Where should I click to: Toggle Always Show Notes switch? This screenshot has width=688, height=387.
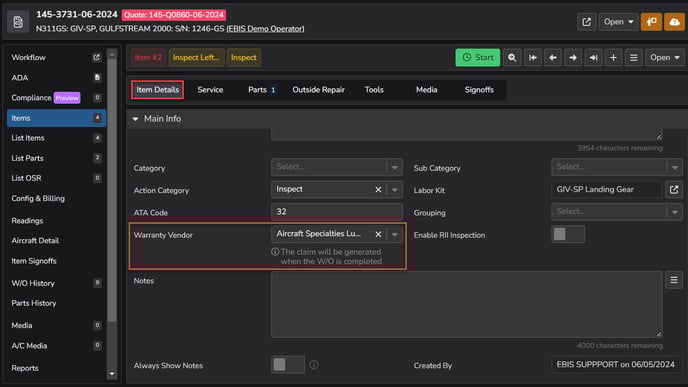[288, 365]
